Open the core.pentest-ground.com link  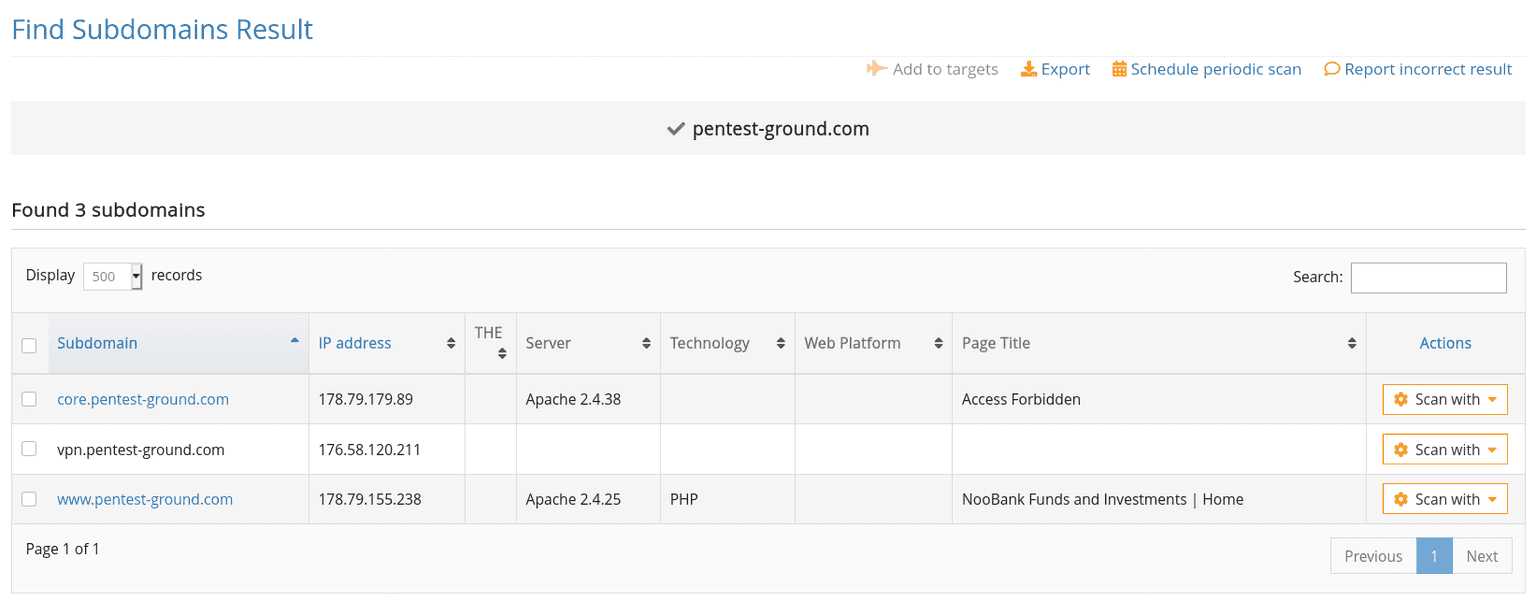coord(142,399)
